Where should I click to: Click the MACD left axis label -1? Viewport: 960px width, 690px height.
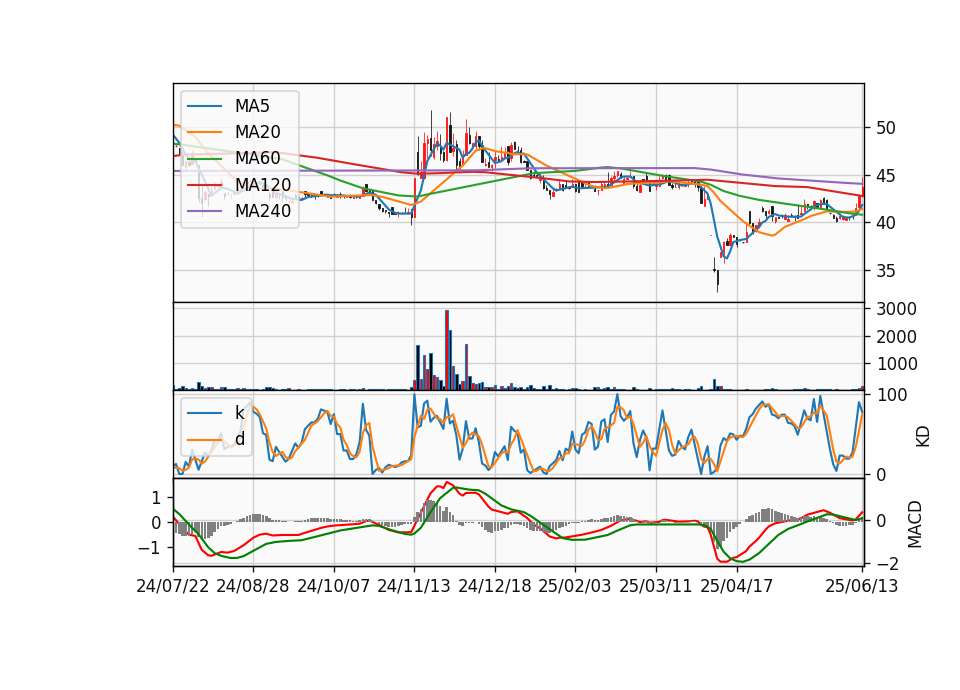[x=149, y=548]
